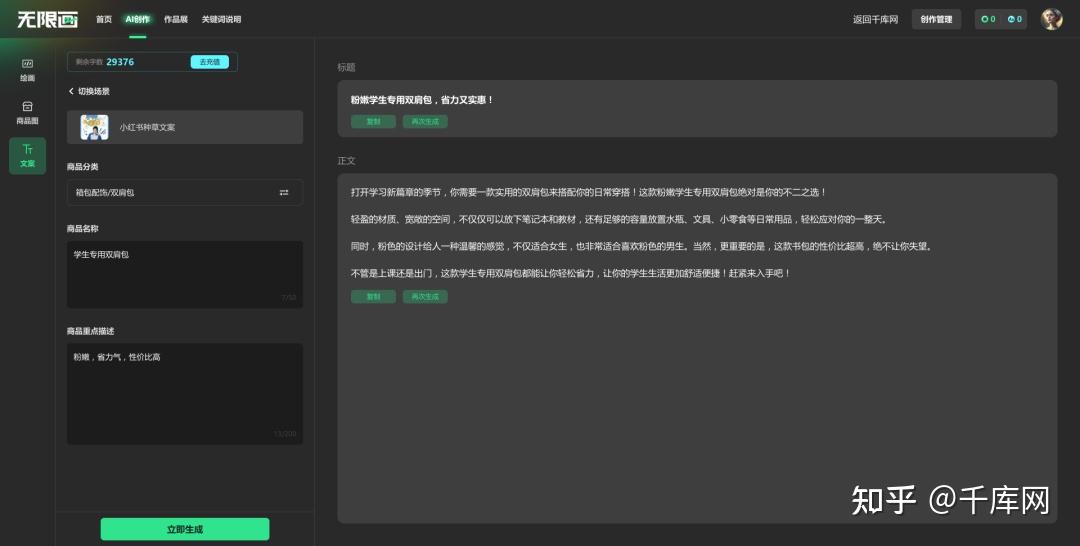Click the body paragraph starting with 轻盈的材质

coord(619,219)
